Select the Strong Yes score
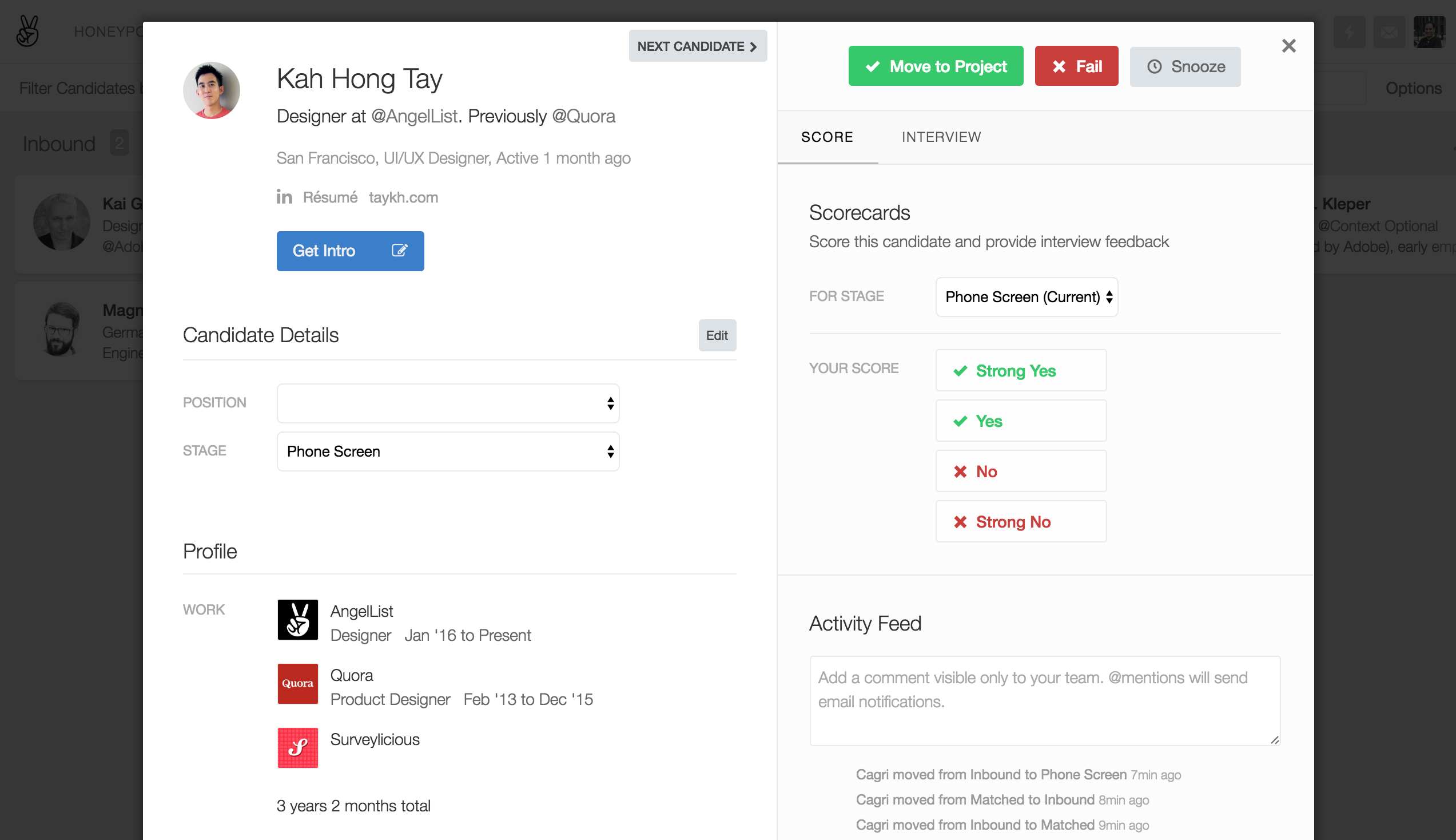The height and width of the screenshot is (840, 1456). point(1020,370)
